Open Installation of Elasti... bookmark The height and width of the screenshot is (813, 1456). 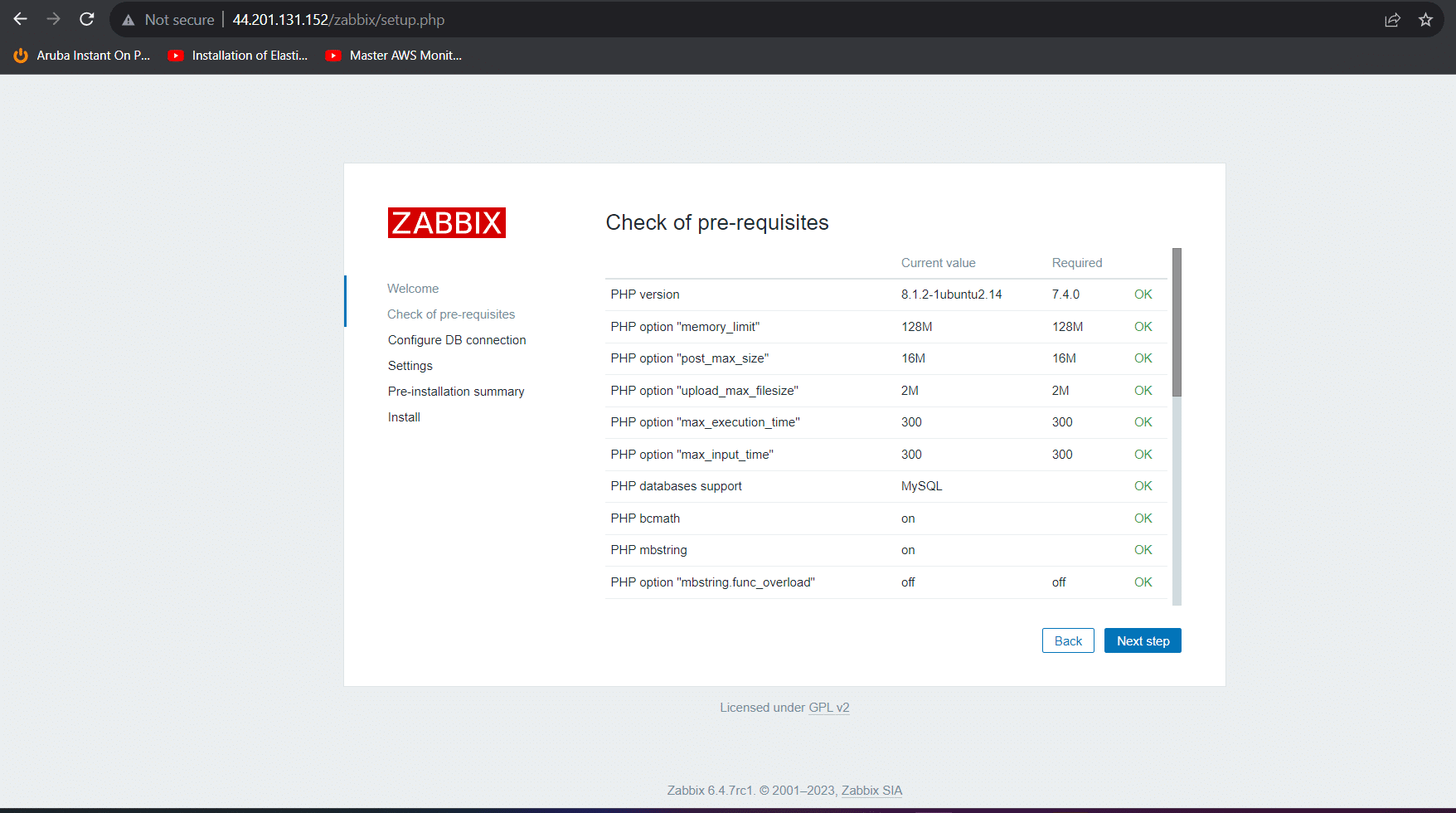coord(238,56)
